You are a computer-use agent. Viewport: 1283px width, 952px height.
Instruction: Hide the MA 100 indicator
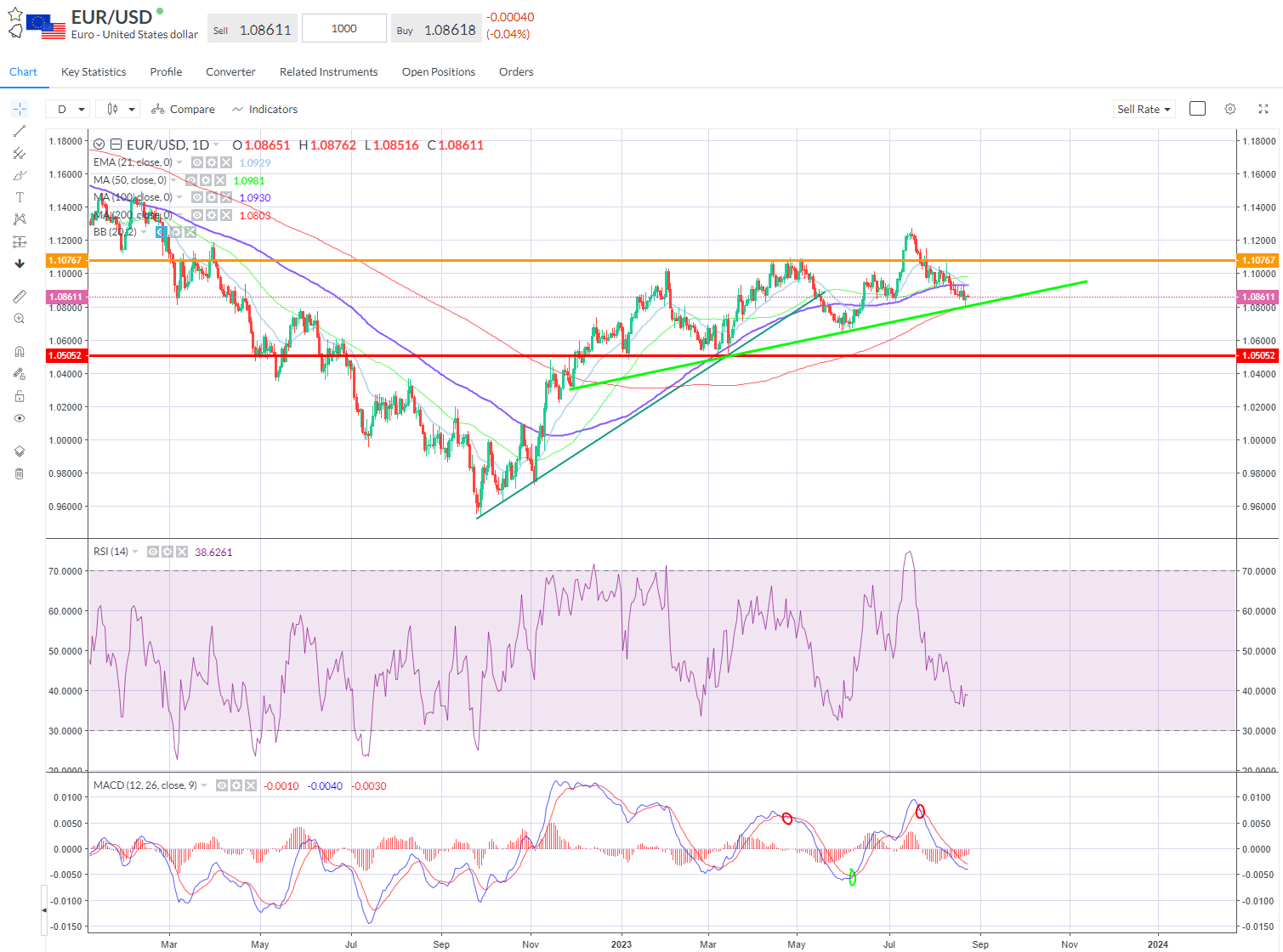(197, 197)
